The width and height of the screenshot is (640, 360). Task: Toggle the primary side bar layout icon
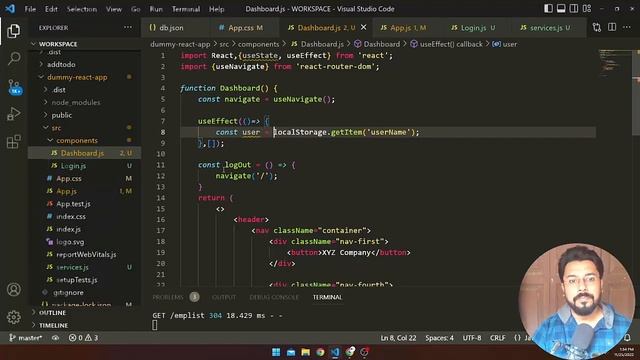click(x=548, y=9)
